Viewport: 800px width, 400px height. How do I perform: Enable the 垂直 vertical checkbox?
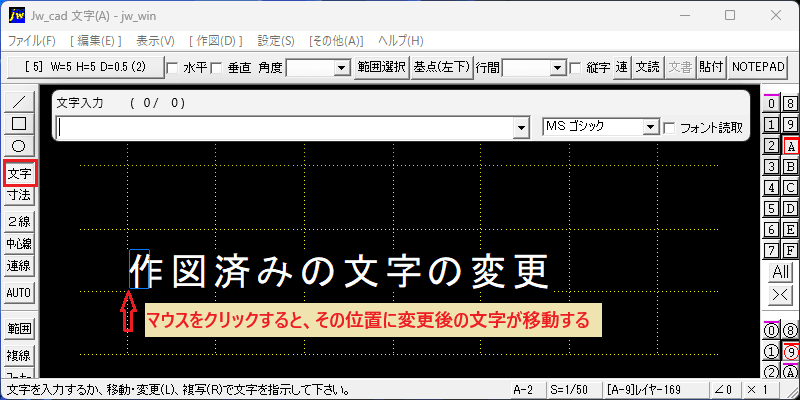(217, 68)
